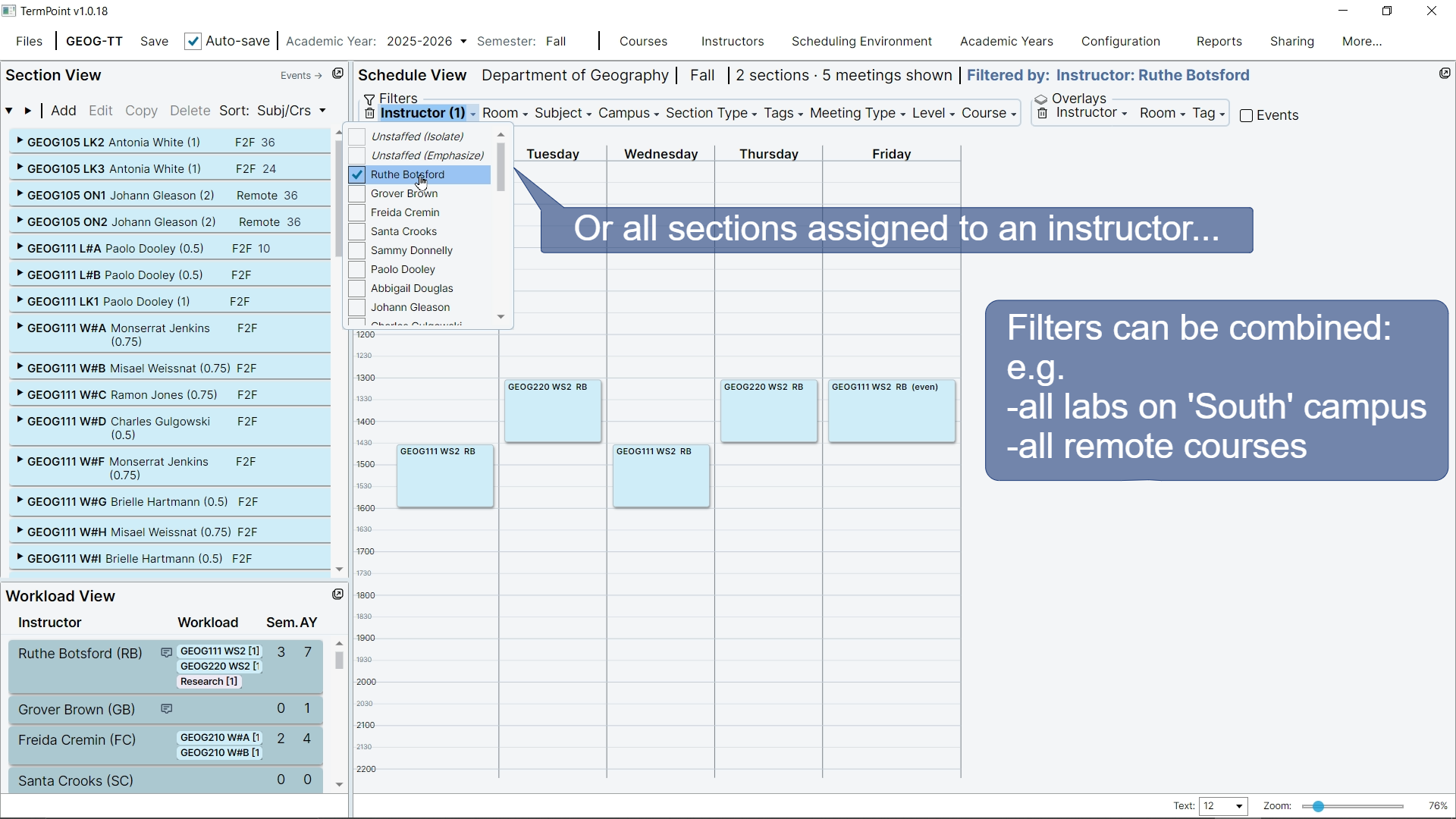Viewport: 1456px width, 819px height.
Task: Check Grover Brown in instructor filter
Action: click(x=357, y=193)
